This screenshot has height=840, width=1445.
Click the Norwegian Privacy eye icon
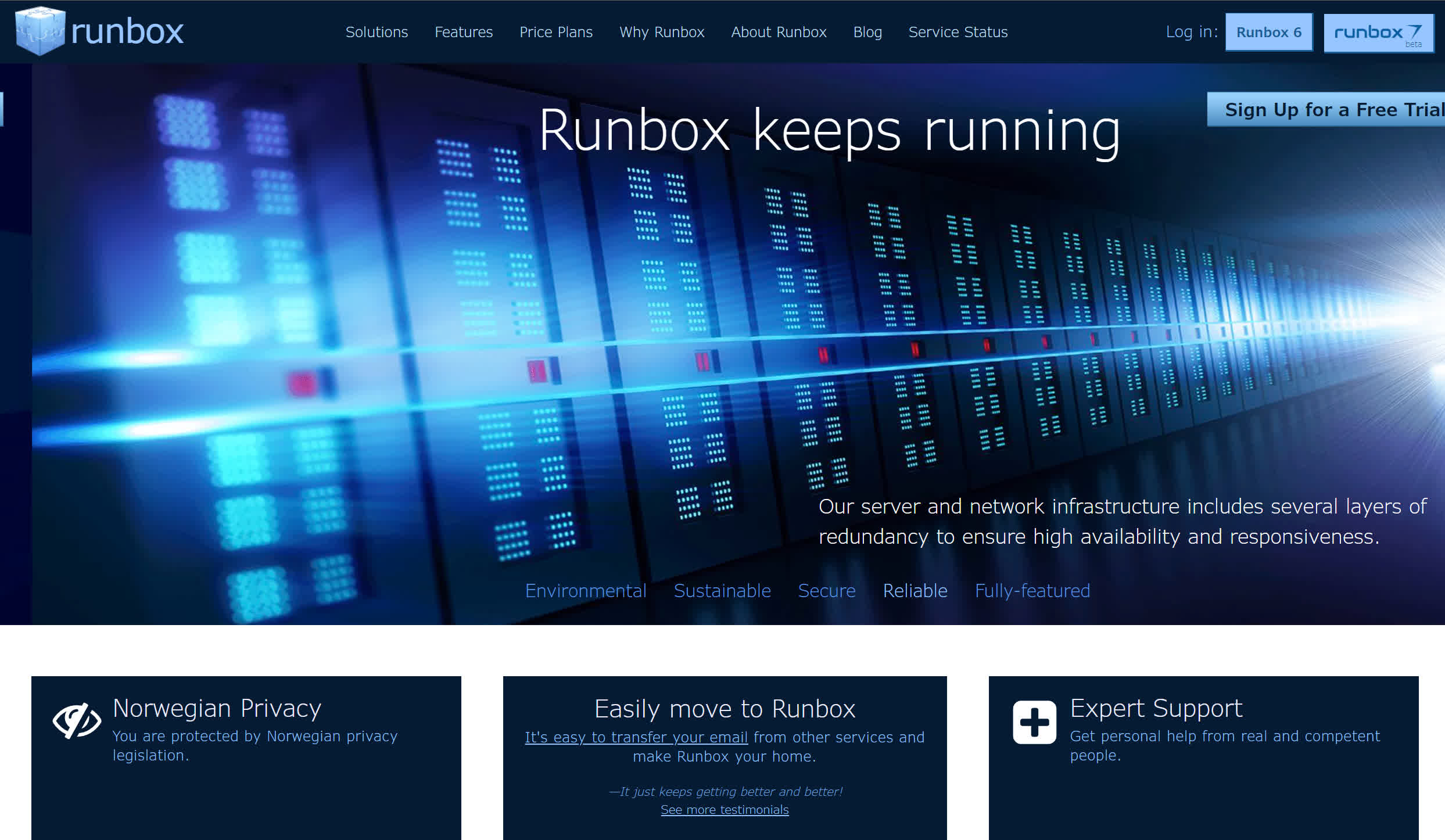coord(77,721)
